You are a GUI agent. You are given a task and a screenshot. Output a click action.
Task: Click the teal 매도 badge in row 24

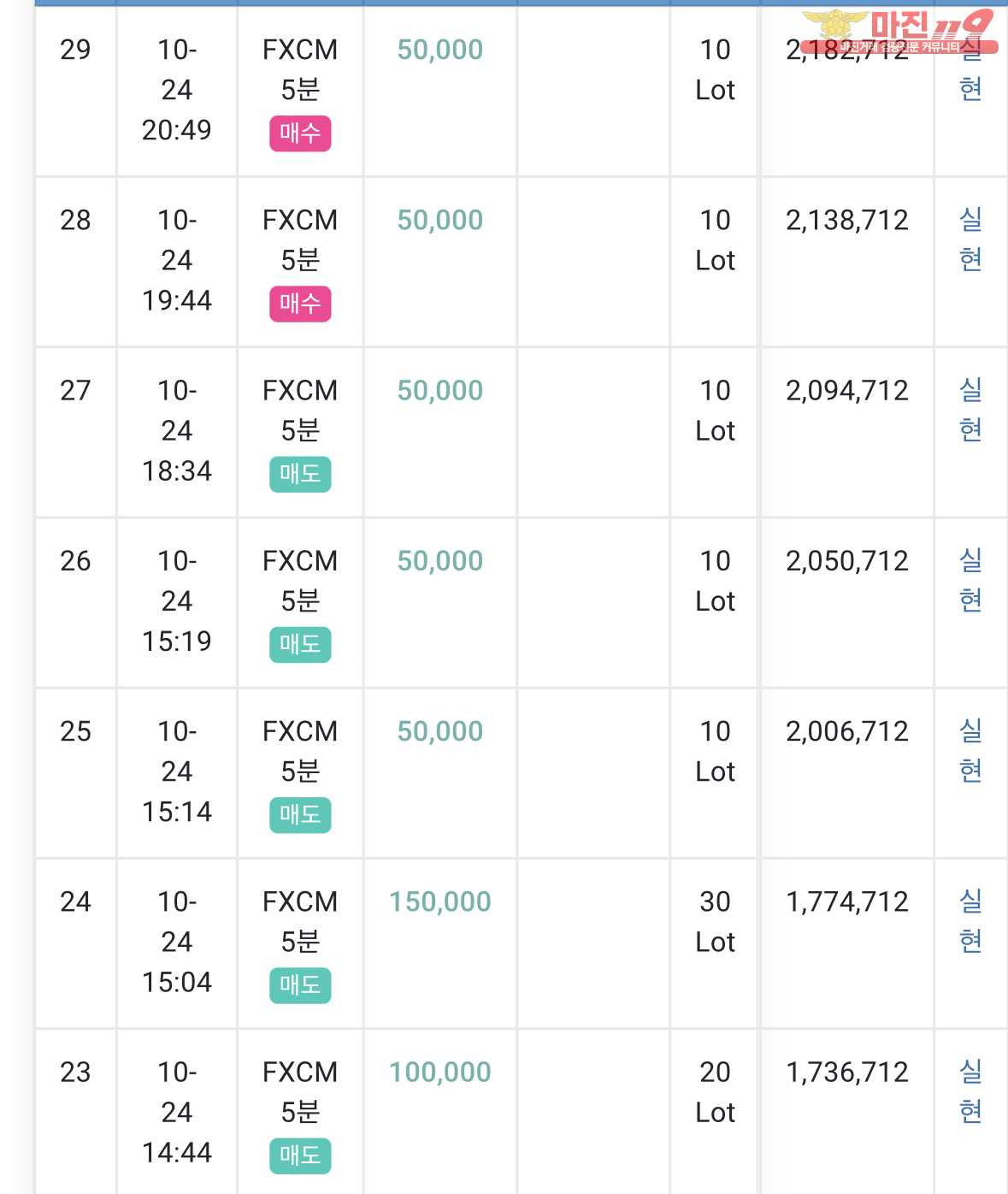click(x=300, y=984)
